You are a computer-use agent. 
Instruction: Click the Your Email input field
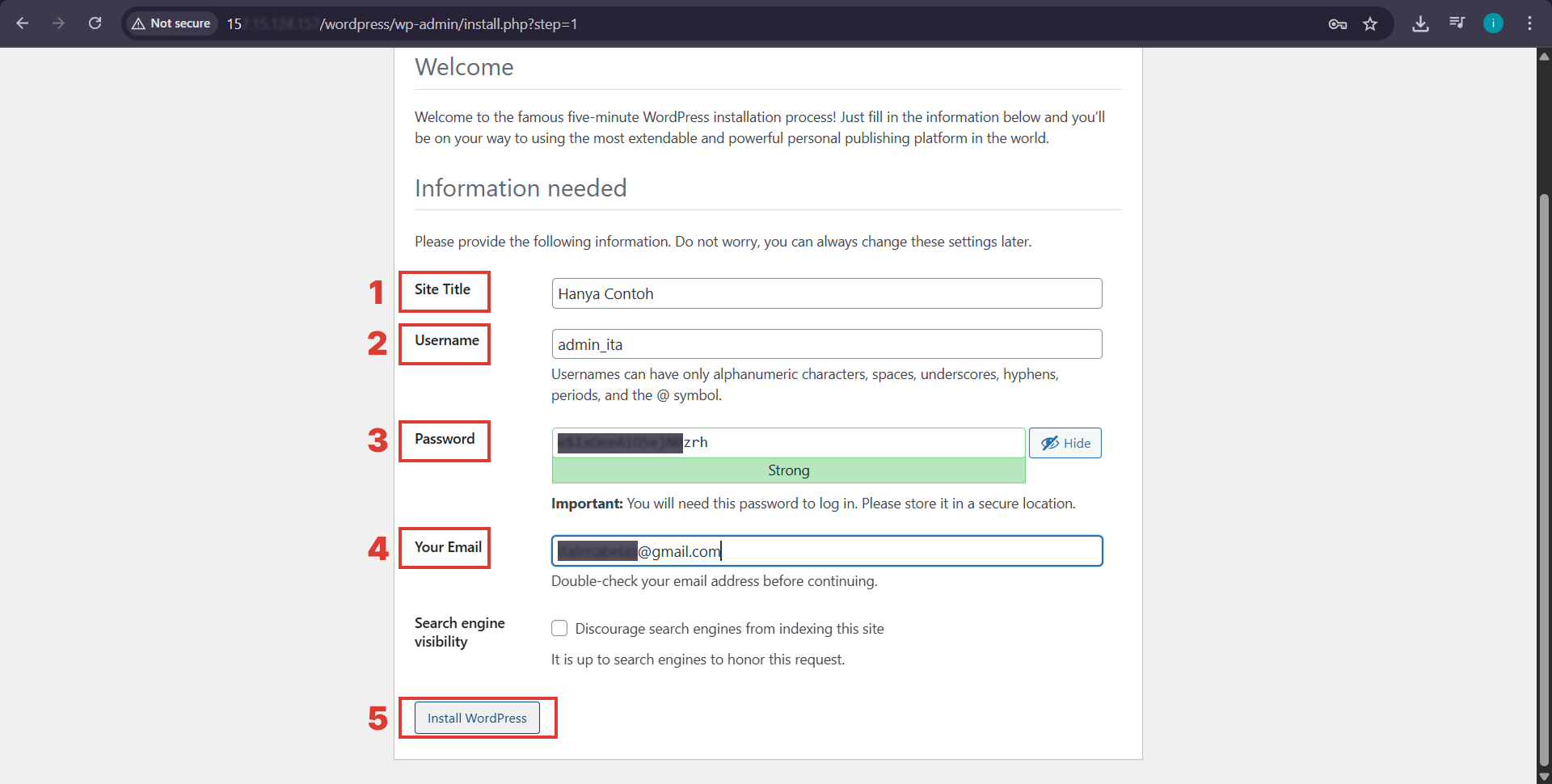click(x=827, y=550)
